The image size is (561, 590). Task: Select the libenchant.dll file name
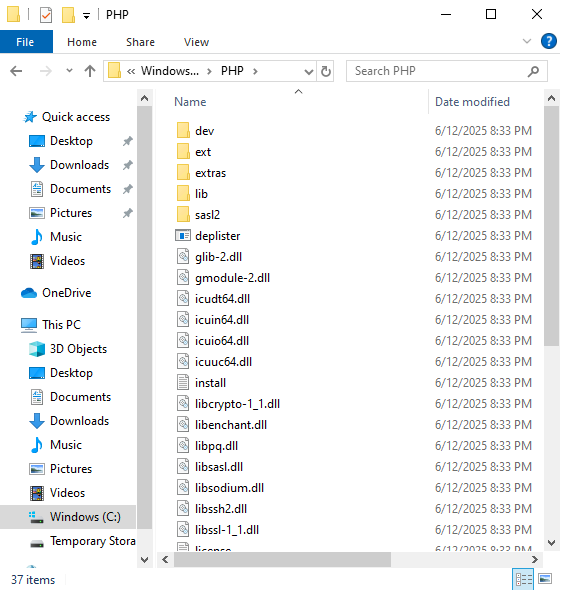pos(231,425)
